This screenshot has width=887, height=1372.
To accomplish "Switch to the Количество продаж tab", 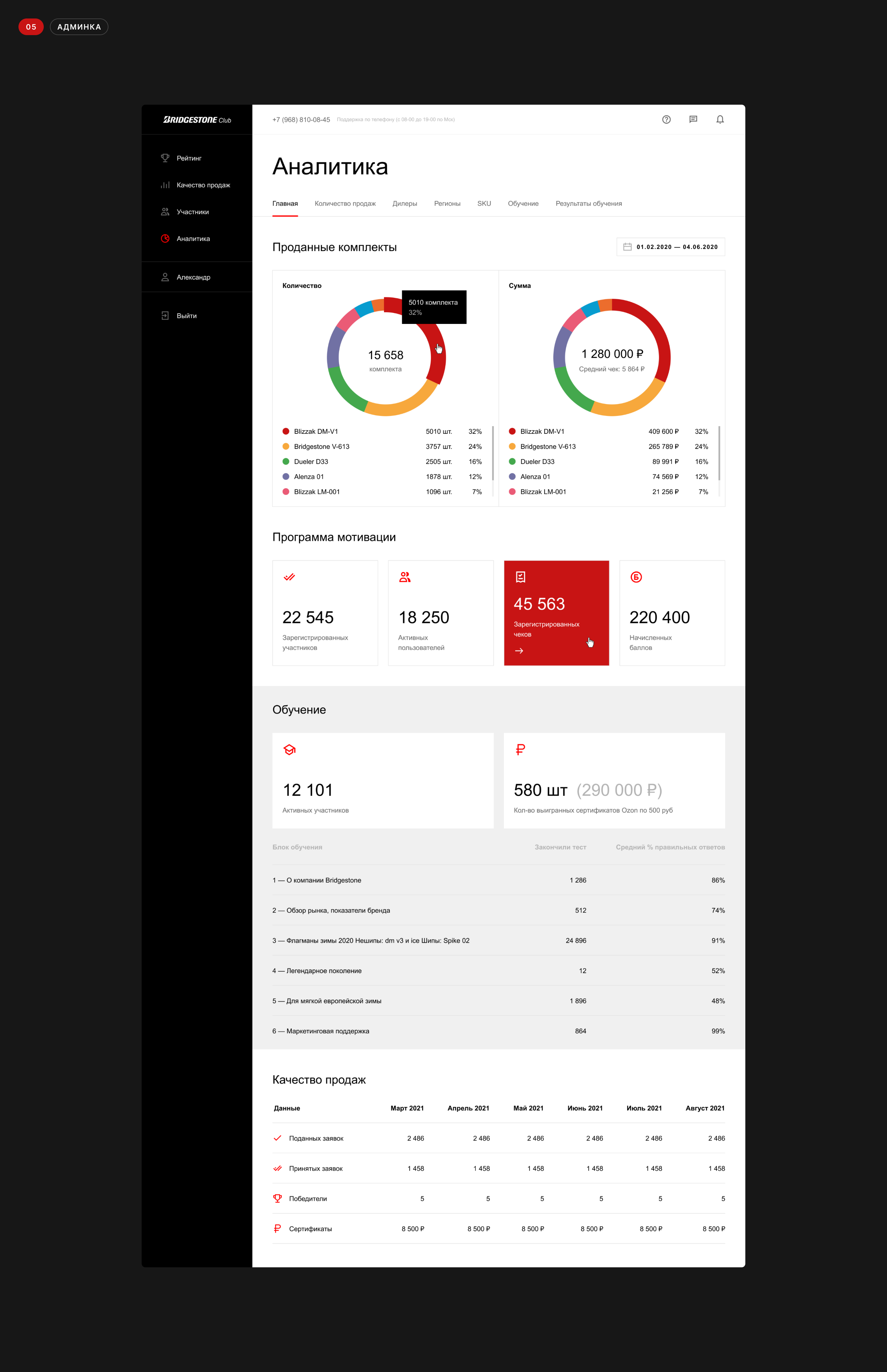I will (345, 204).
